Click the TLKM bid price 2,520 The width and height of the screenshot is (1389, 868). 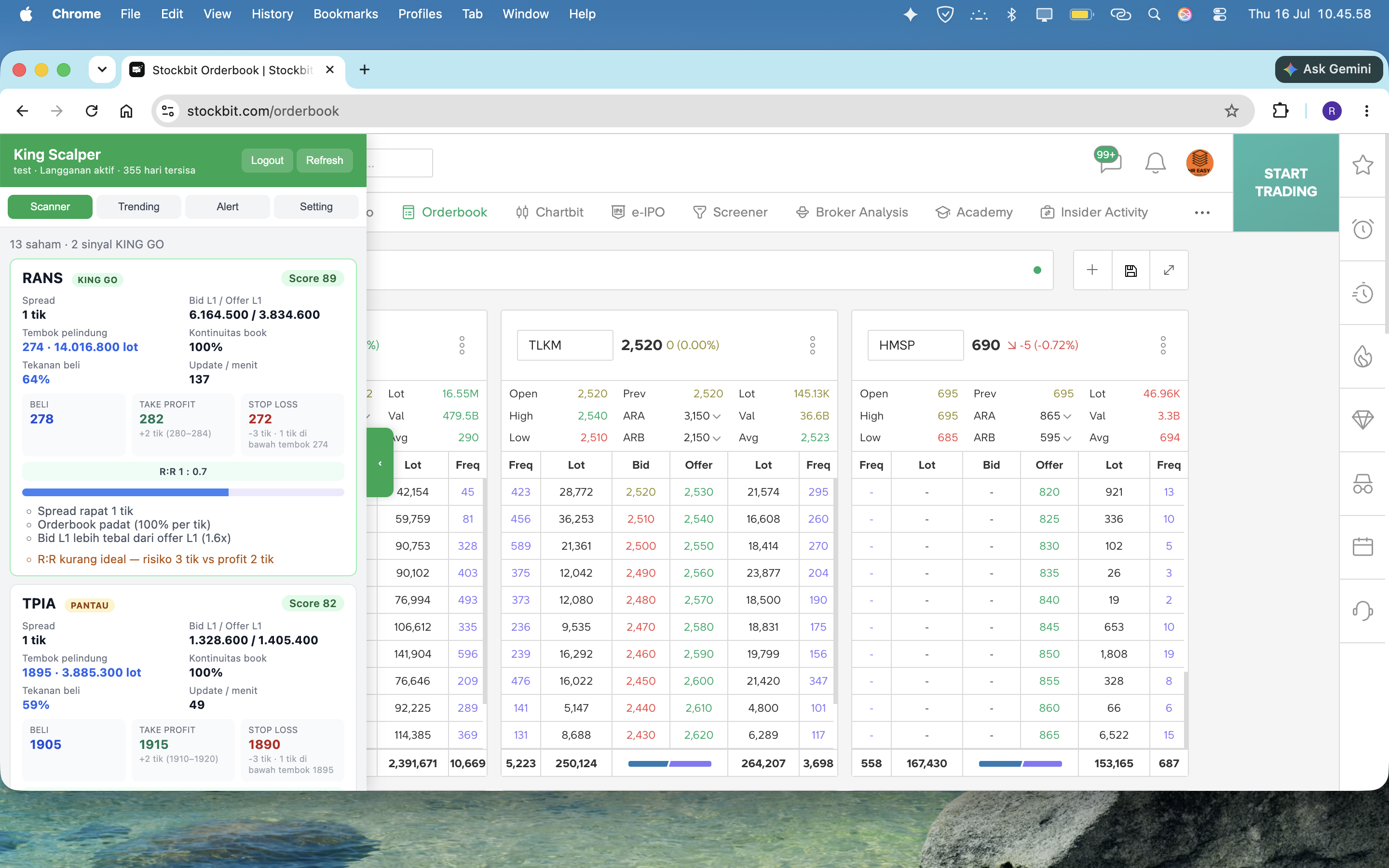[640, 492]
